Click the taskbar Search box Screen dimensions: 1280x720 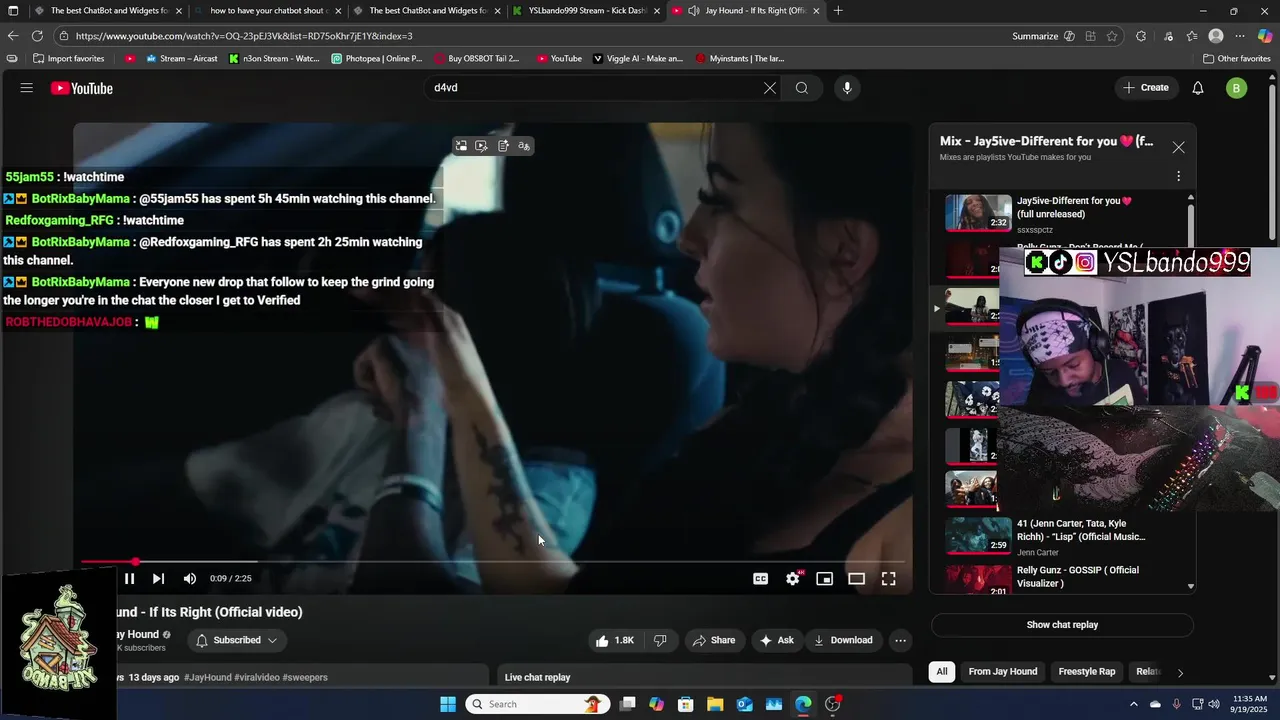[539, 704]
